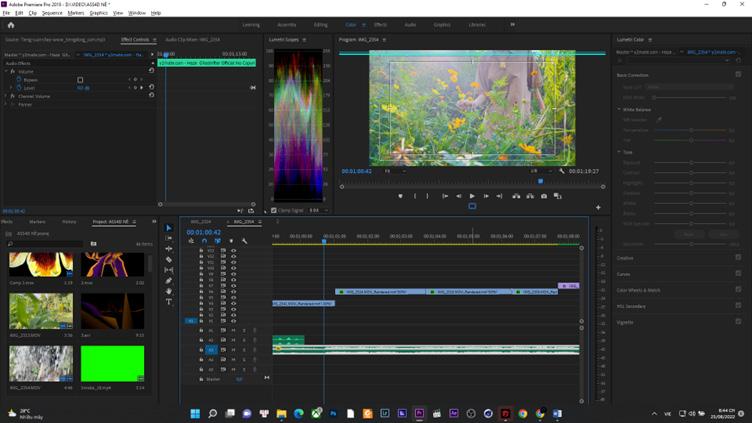Toggle Clamp Signal checkbox in Lumetri Scopes

pyautogui.click(x=273, y=210)
